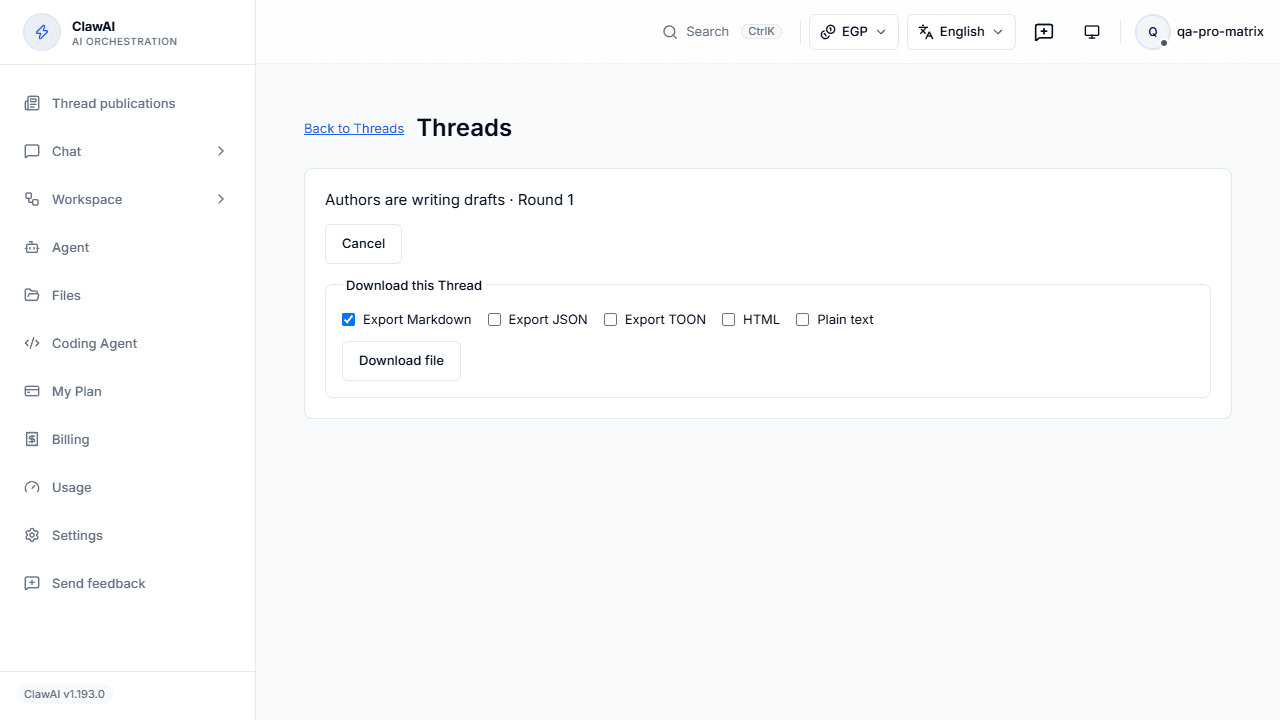
Task: Expand the Workspace submenu chevron
Action: [x=221, y=199]
